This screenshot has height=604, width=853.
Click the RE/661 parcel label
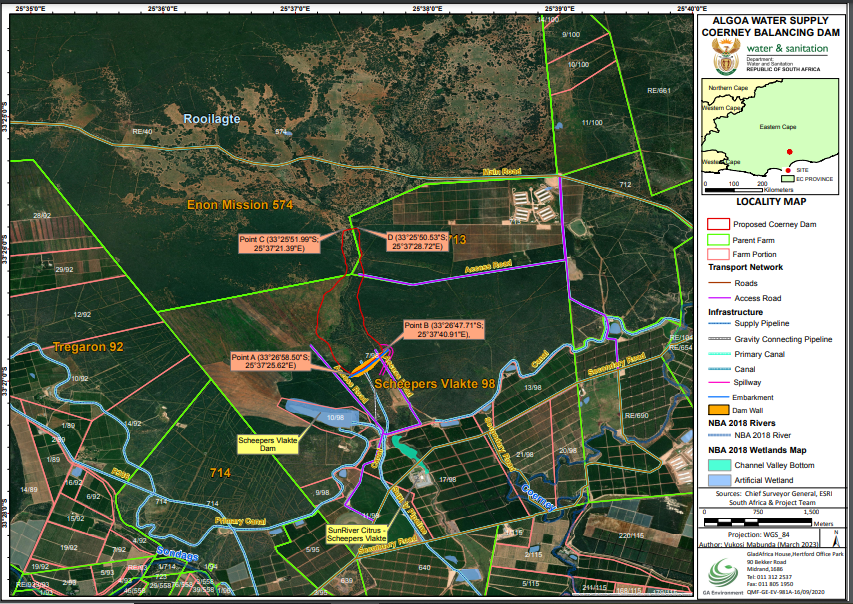click(659, 90)
